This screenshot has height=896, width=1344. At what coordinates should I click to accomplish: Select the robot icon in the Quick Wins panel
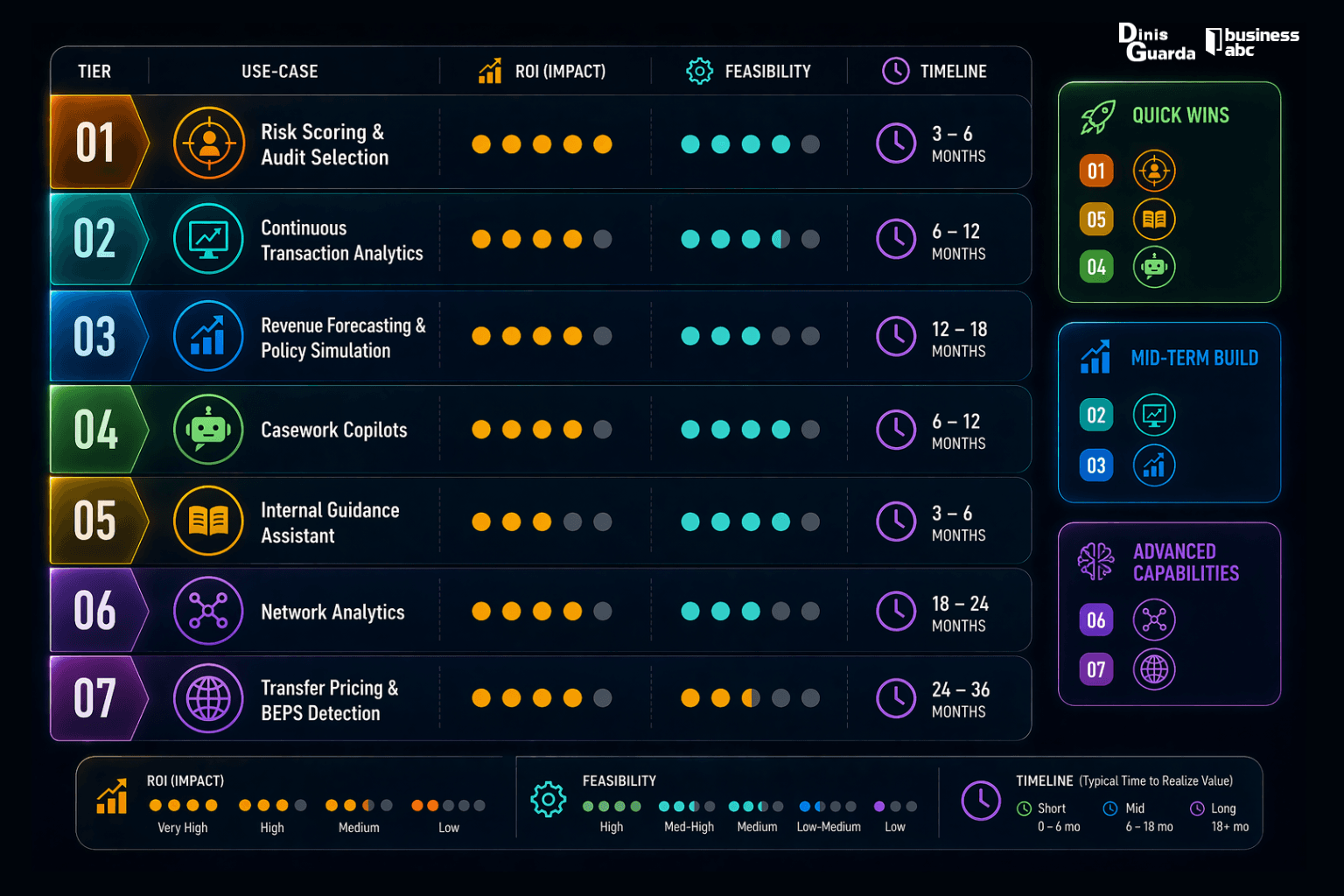coord(1154,267)
